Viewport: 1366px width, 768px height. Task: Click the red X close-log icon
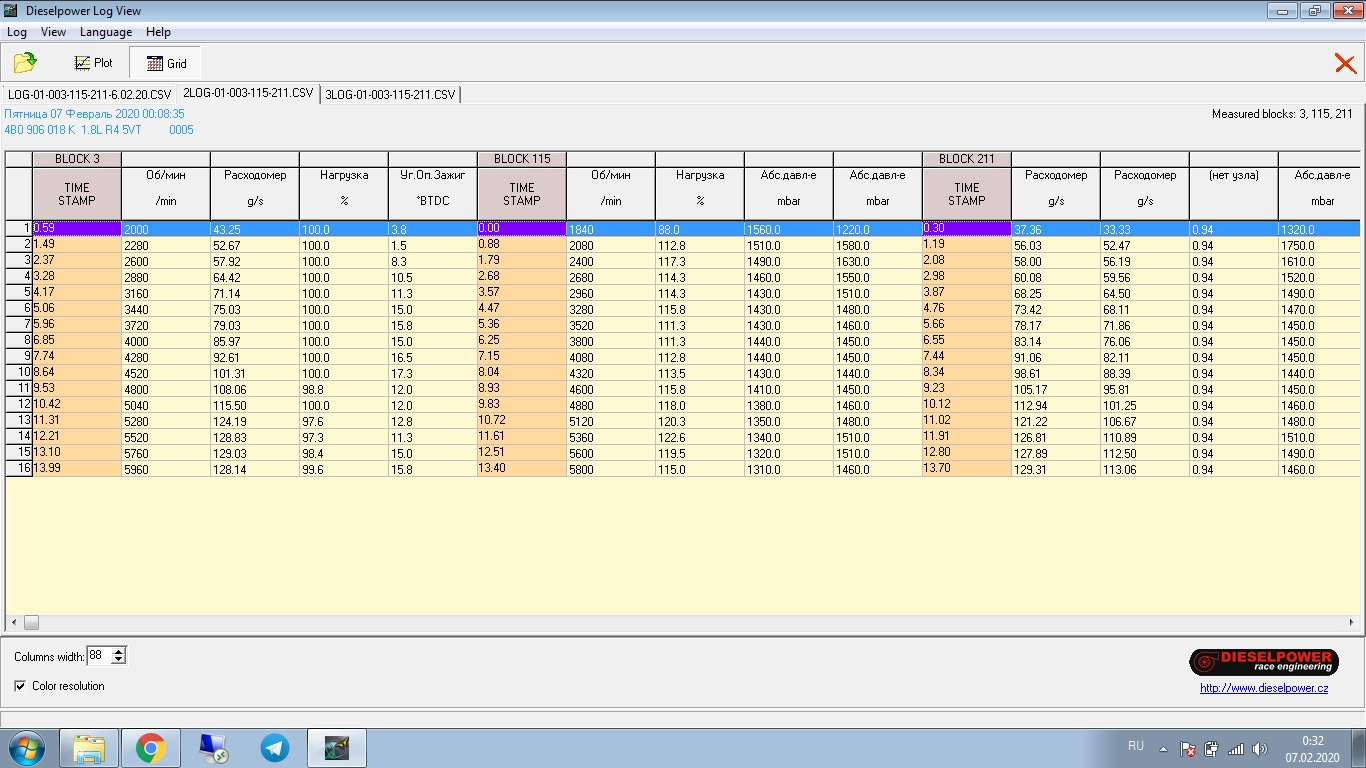pyautogui.click(x=1345, y=64)
